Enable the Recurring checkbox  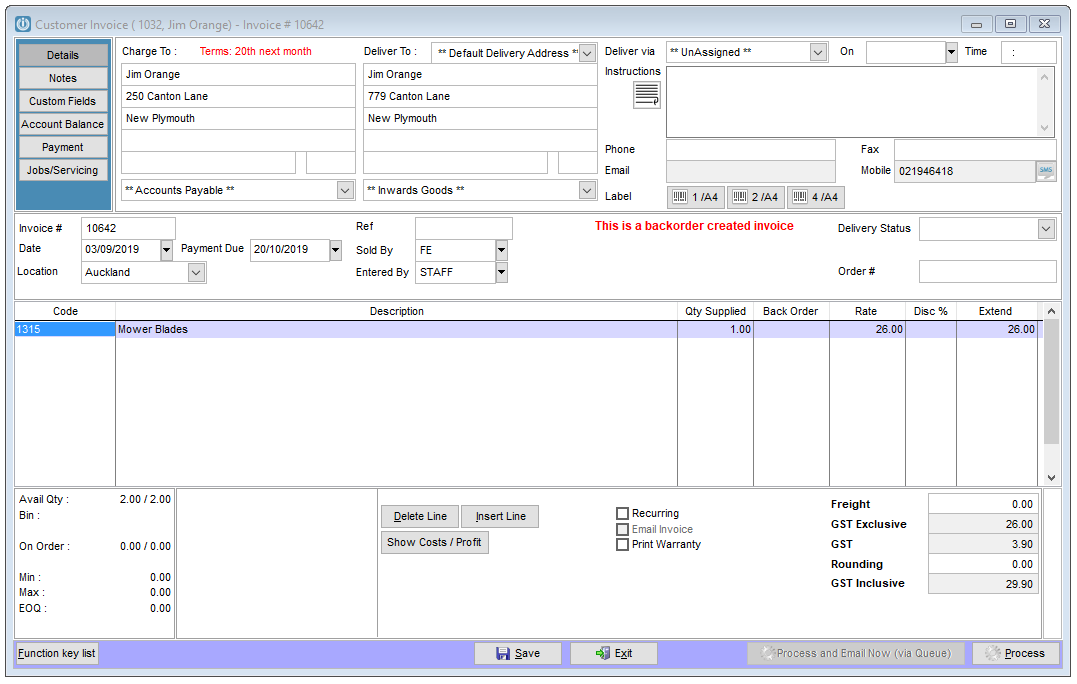(622, 513)
